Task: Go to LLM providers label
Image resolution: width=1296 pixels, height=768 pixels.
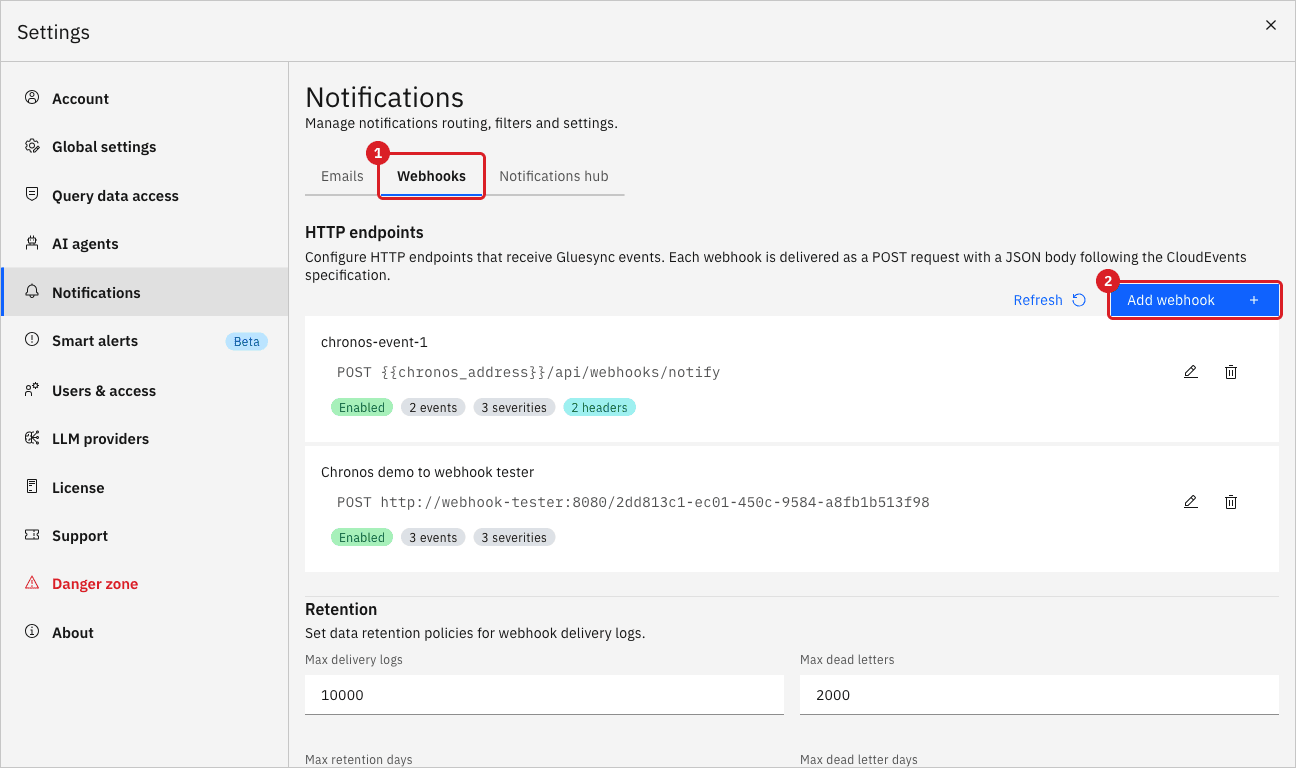Action: [100, 438]
